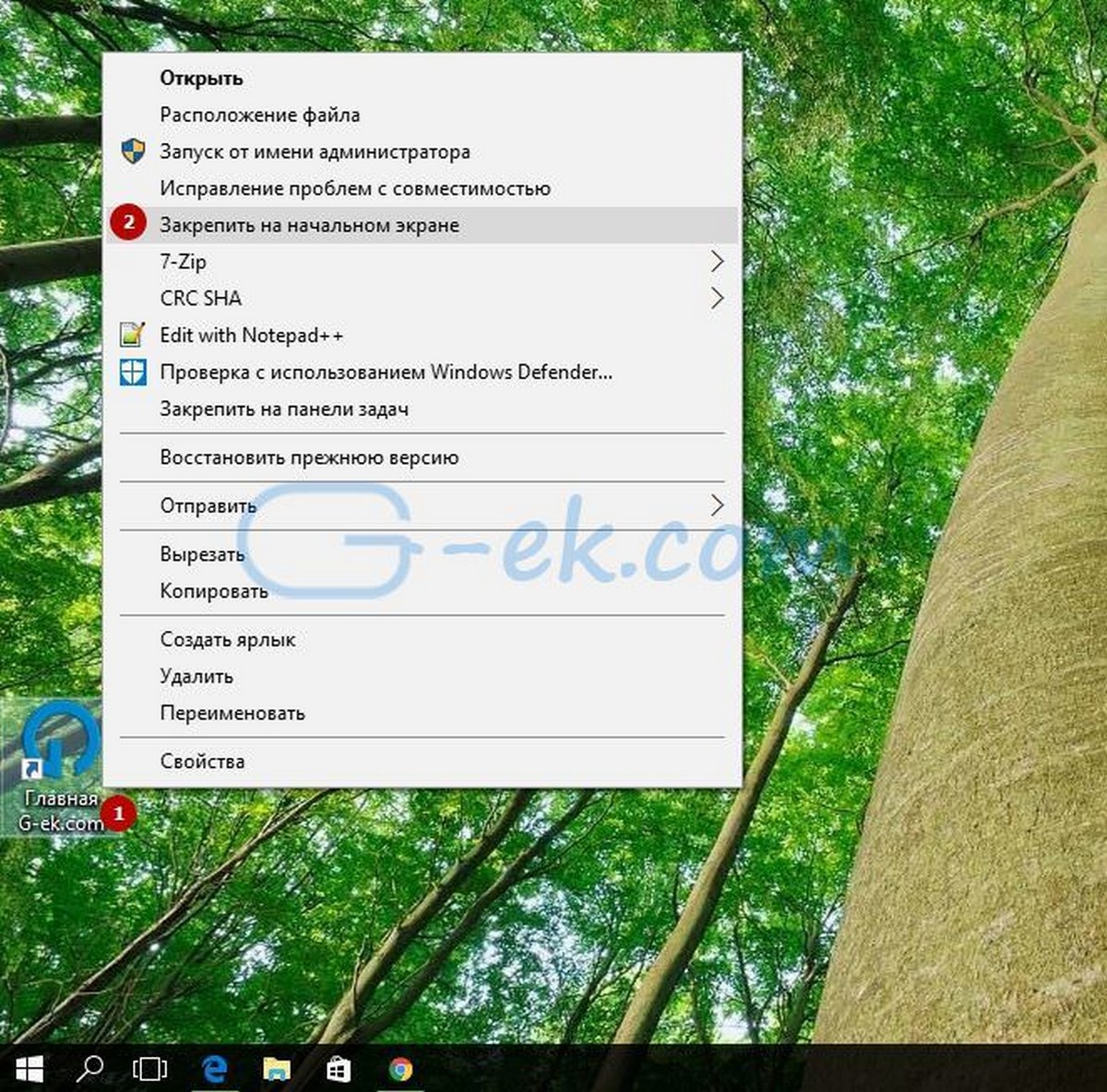The width and height of the screenshot is (1107, 1092).
Task: Select Открыть in context menu
Action: (201, 78)
